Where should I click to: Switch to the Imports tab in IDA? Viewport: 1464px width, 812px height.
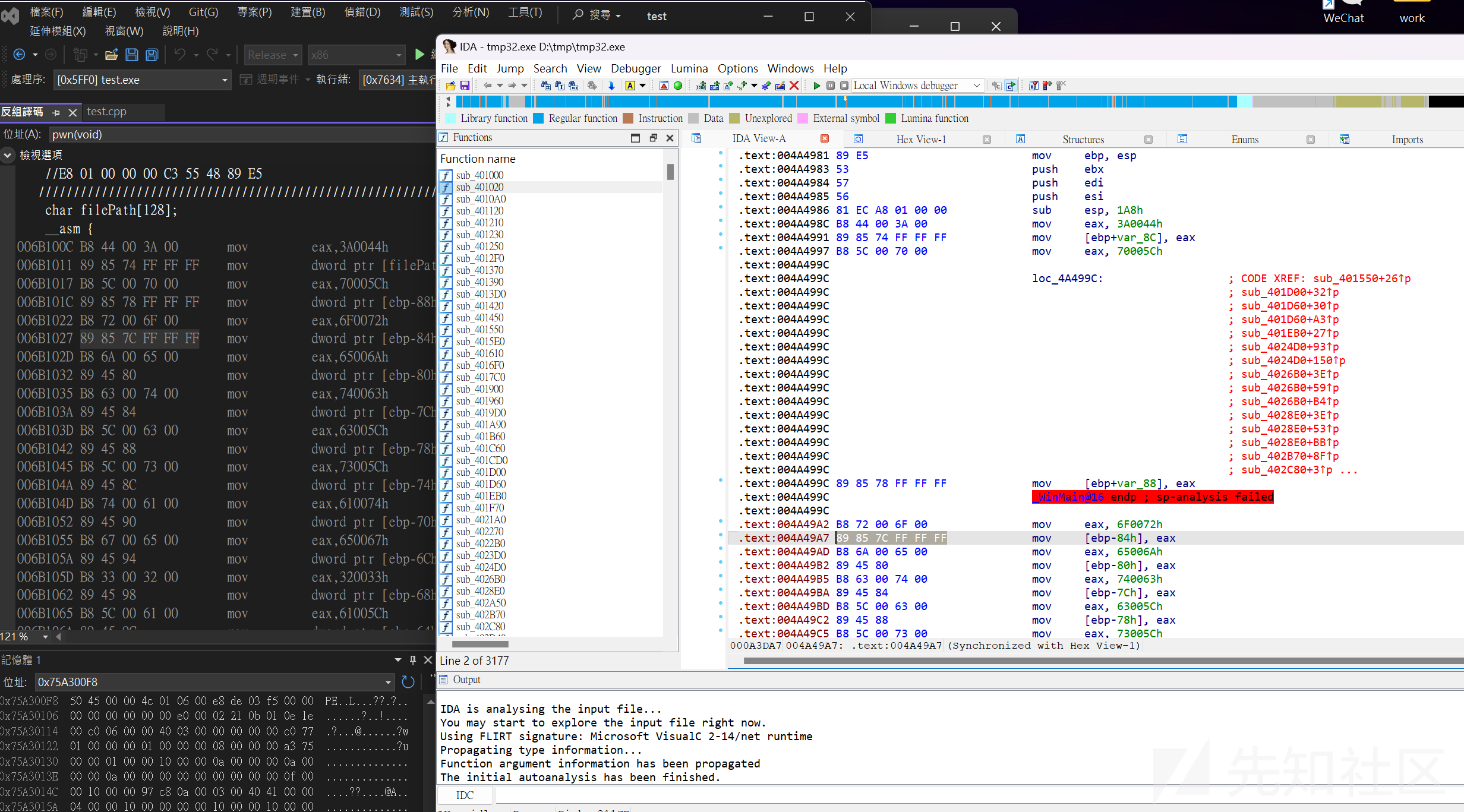(1407, 139)
